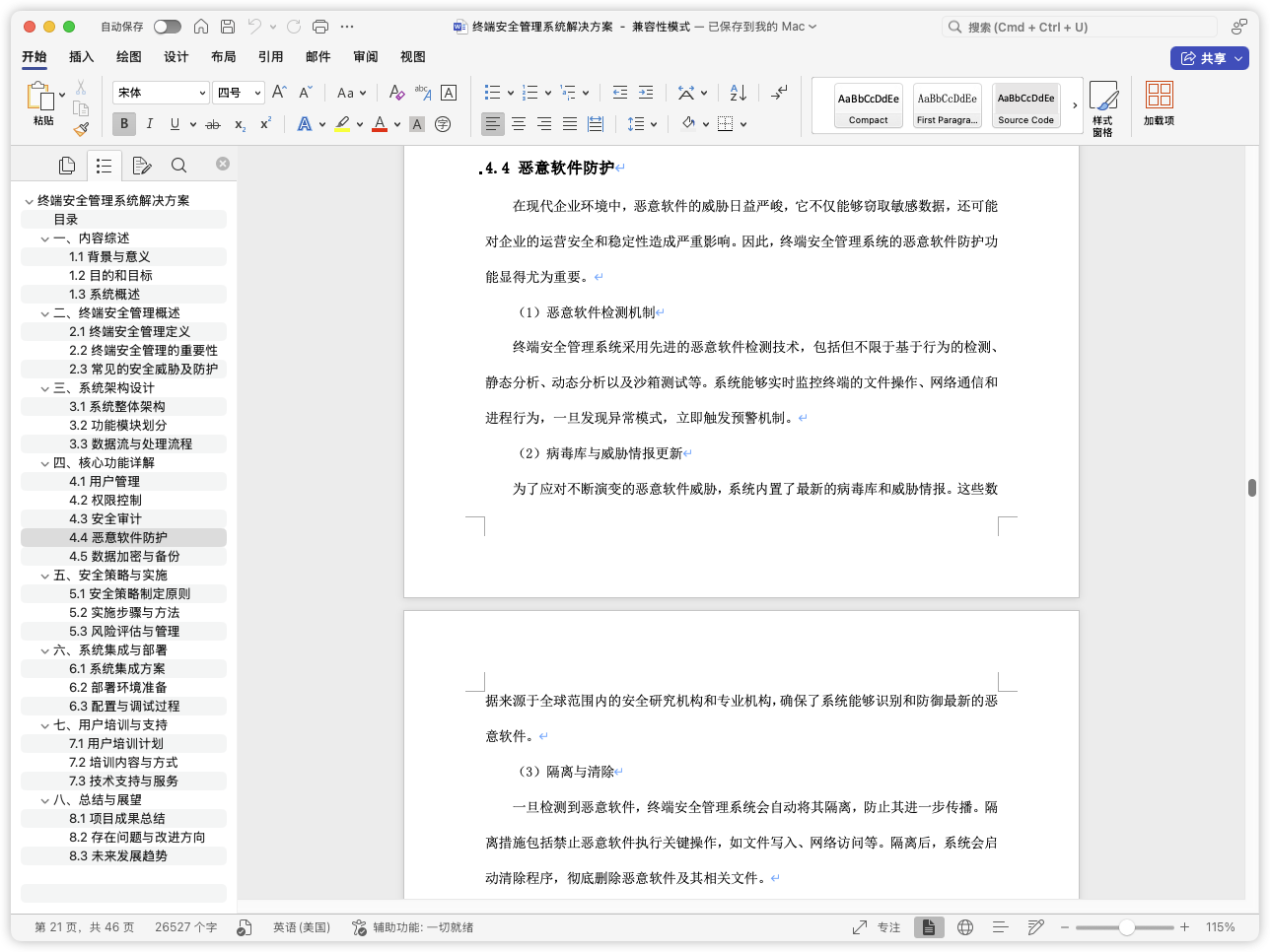Apply text highlight color

click(x=342, y=123)
